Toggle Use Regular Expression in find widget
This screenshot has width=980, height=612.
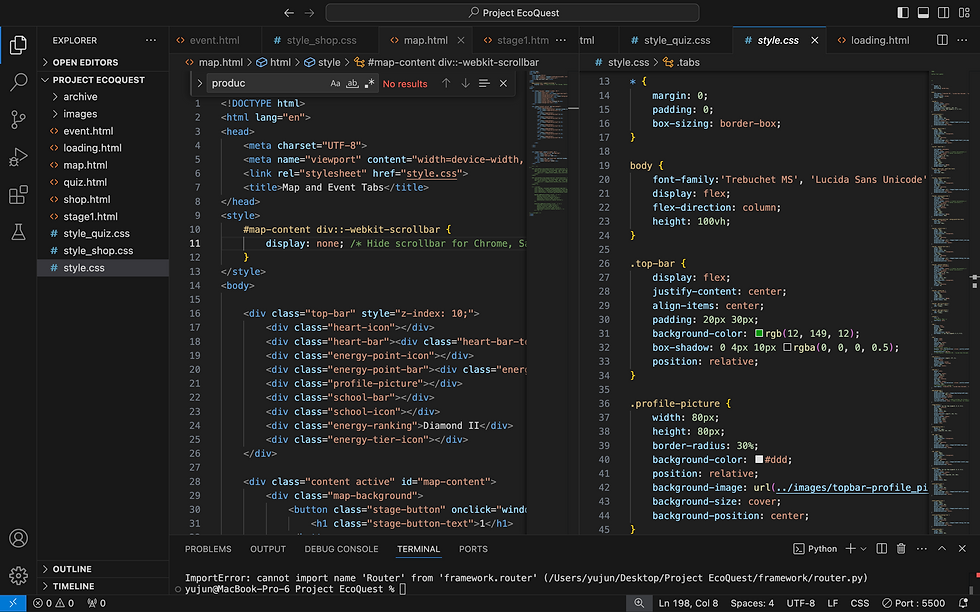(x=369, y=83)
